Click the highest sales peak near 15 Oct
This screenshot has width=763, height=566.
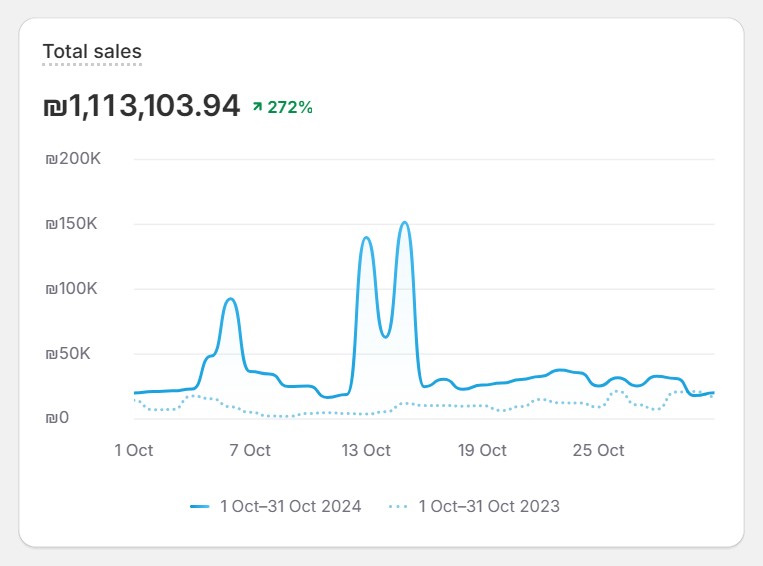click(404, 223)
